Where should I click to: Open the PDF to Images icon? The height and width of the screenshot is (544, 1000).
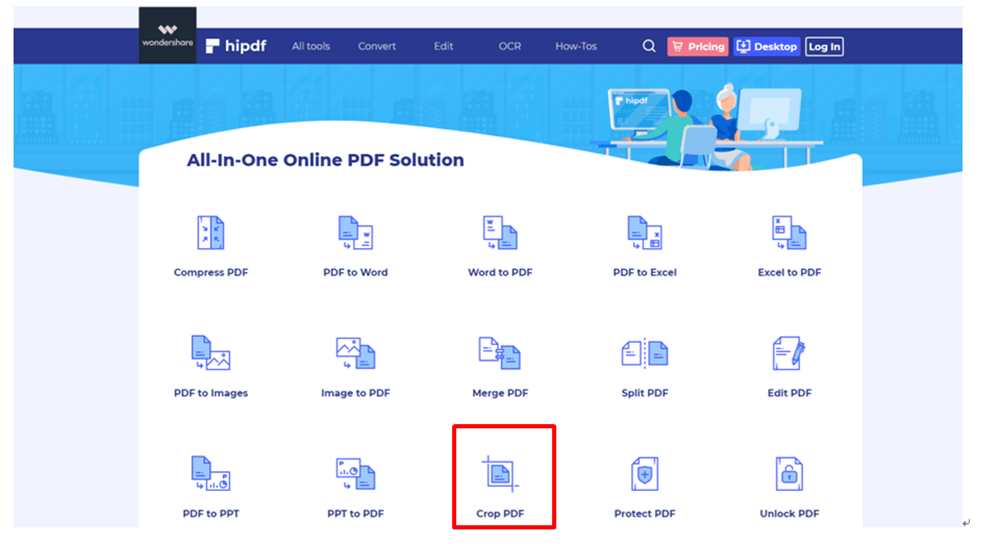tap(211, 354)
